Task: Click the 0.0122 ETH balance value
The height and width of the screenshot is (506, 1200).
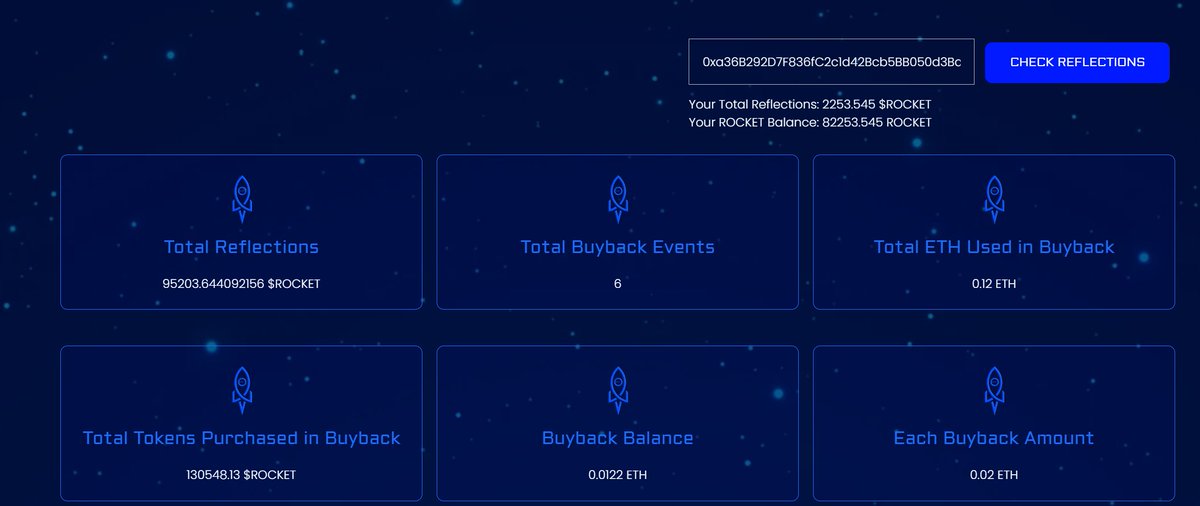Action: 618,474
